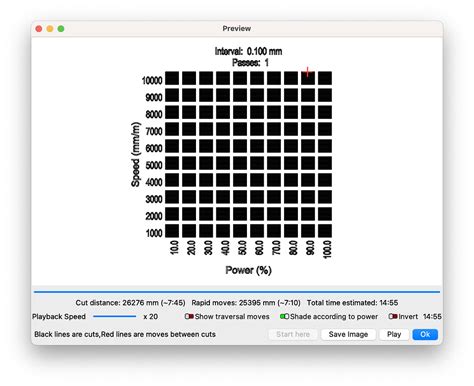Click the preview progress timeline bar
Image resolution: width=474 pixels, height=386 pixels.
(237, 292)
